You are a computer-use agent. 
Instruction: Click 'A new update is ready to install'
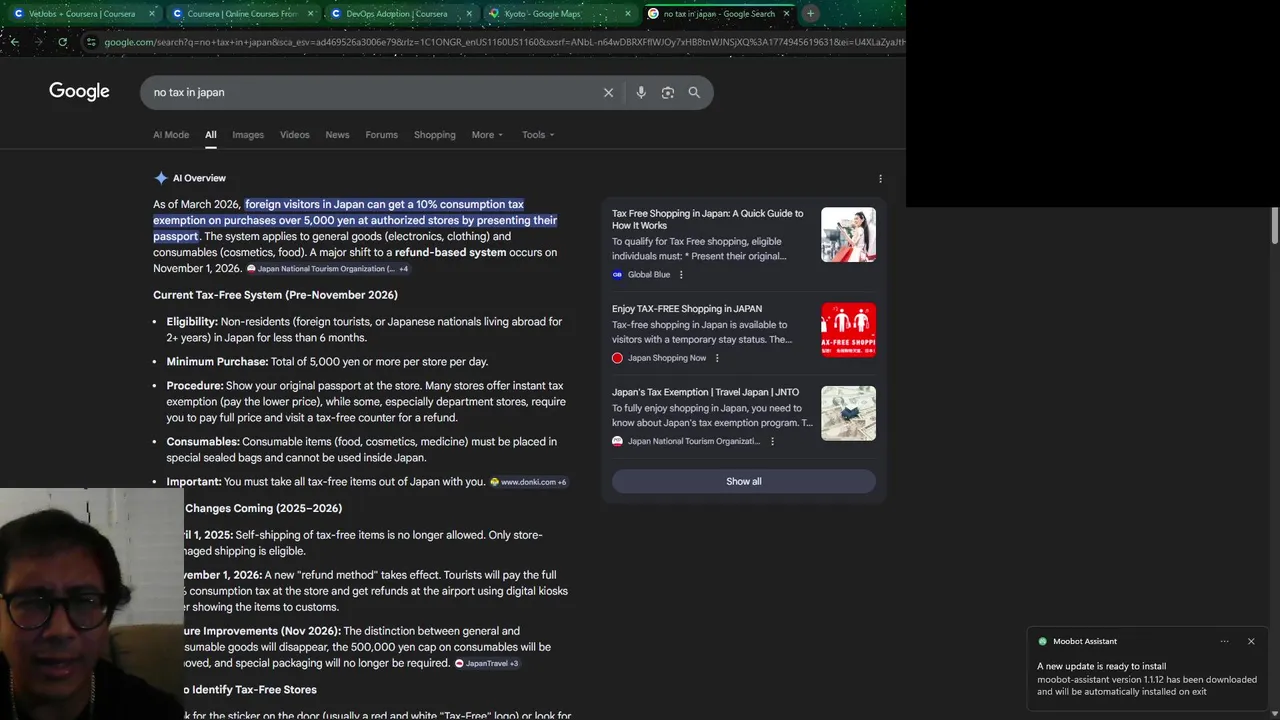click(x=1102, y=666)
